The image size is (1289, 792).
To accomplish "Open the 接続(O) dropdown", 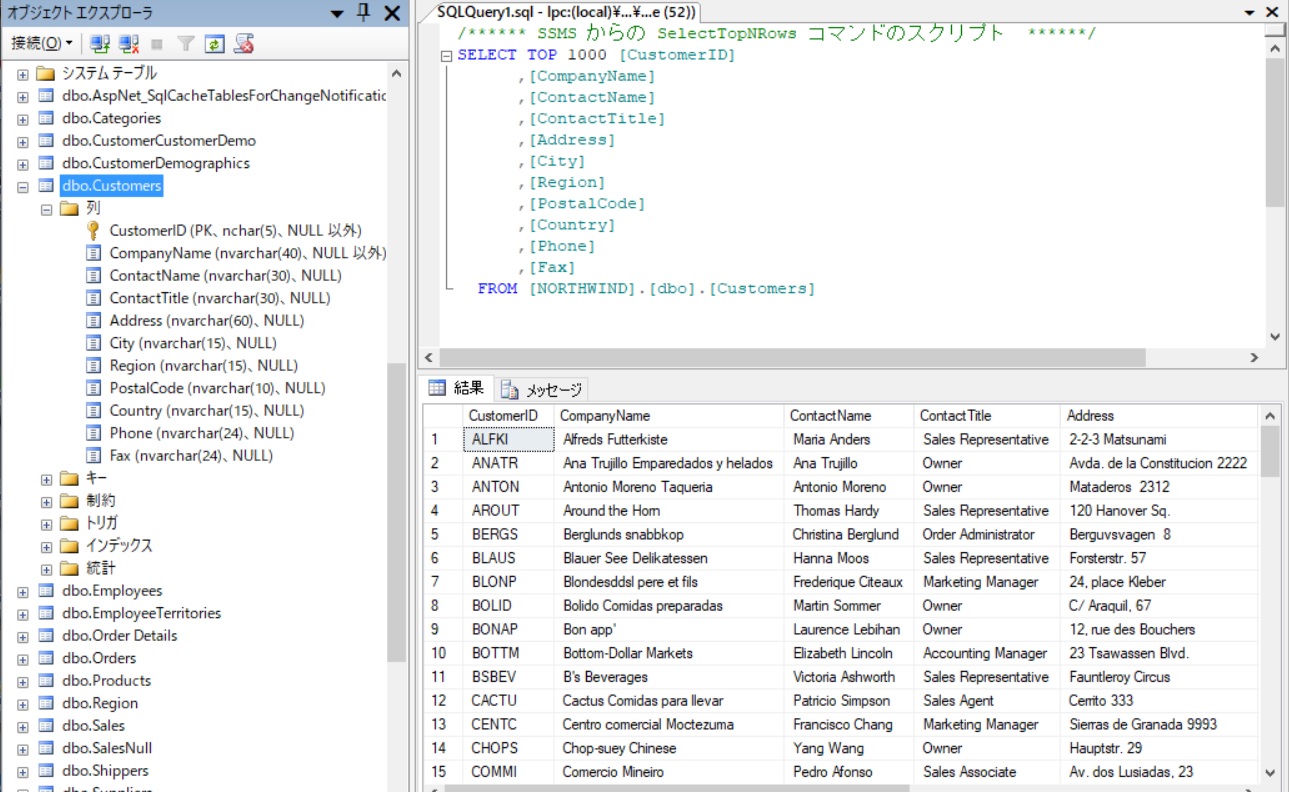I will 44,43.
